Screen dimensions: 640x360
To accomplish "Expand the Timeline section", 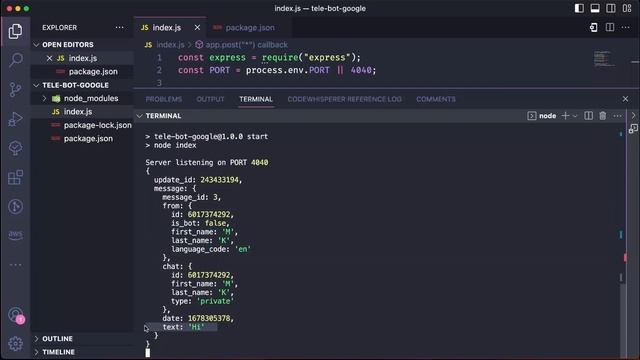I will pyautogui.click(x=58, y=352).
